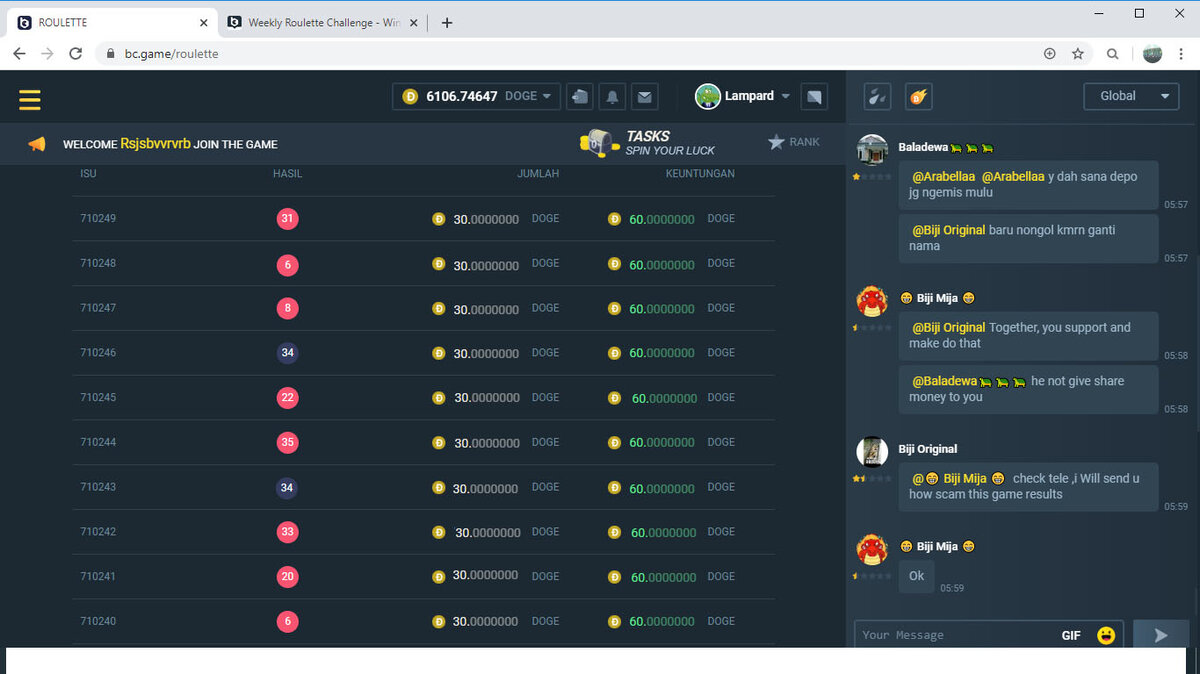
Task: Open the Rank star button
Action: tap(793, 142)
